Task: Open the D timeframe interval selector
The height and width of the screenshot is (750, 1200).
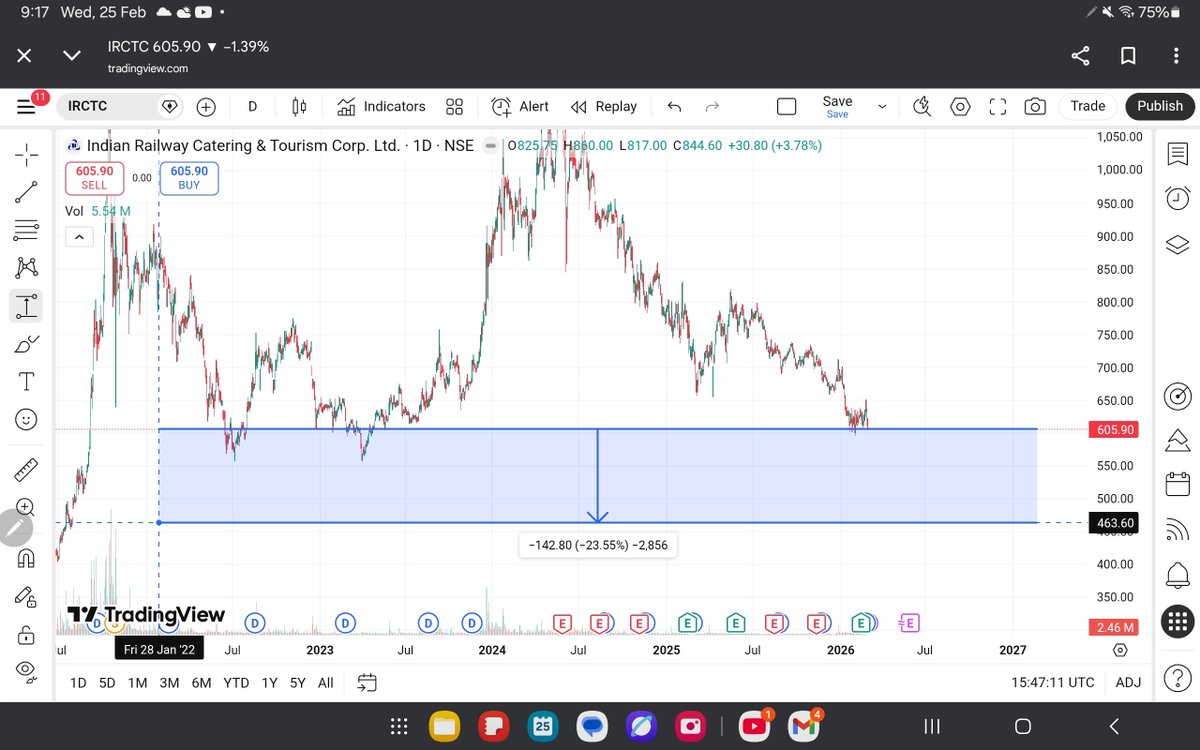Action: pos(252,106)
